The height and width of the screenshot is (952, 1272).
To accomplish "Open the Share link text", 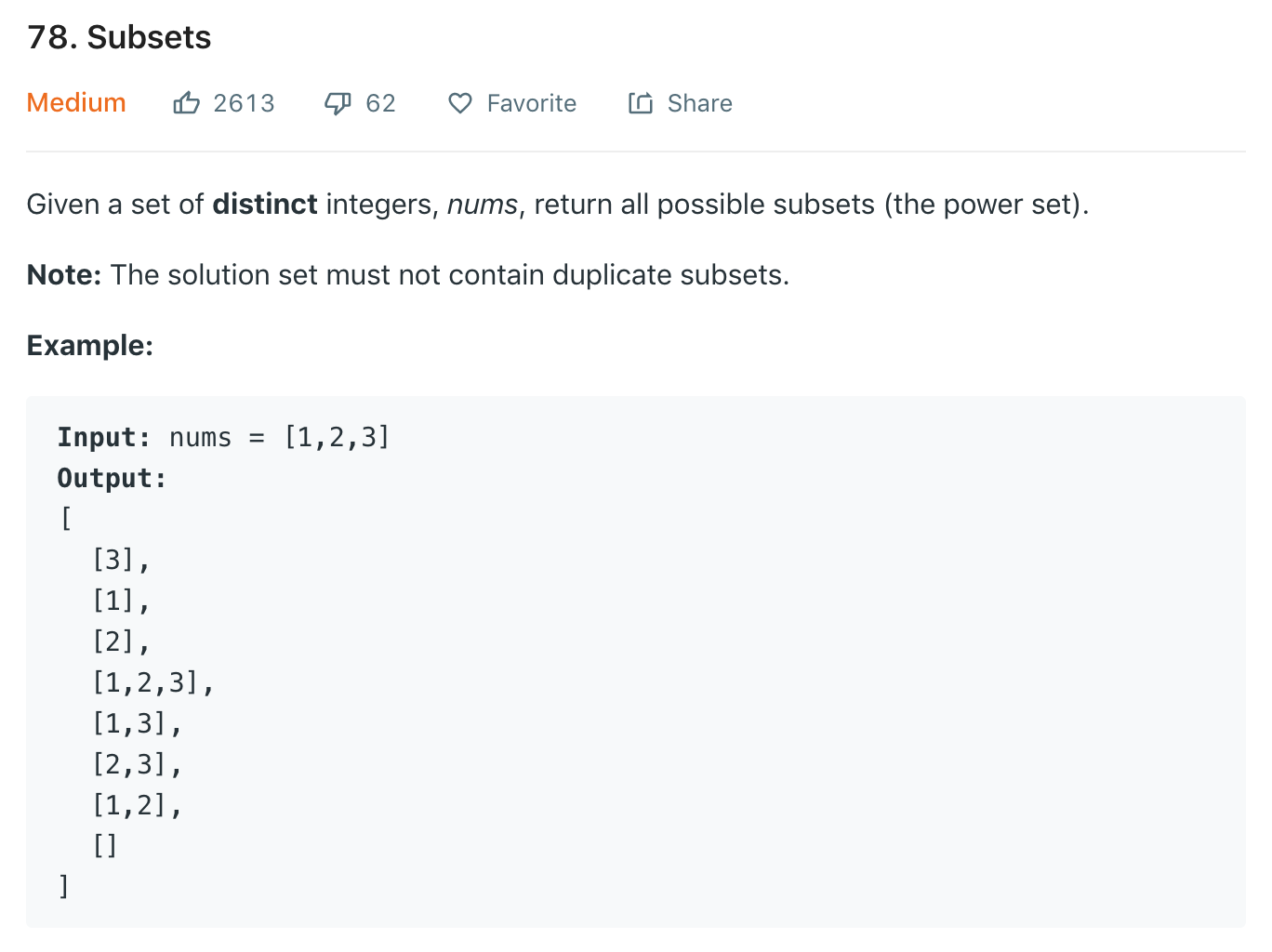I will point(700,103).
